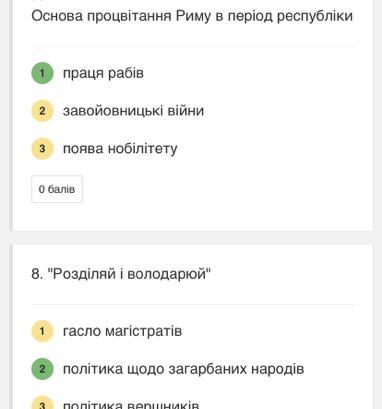Click green circle 1 beside 'праця рабів'
The image size is (382, 409).
[x=42, y=73]
